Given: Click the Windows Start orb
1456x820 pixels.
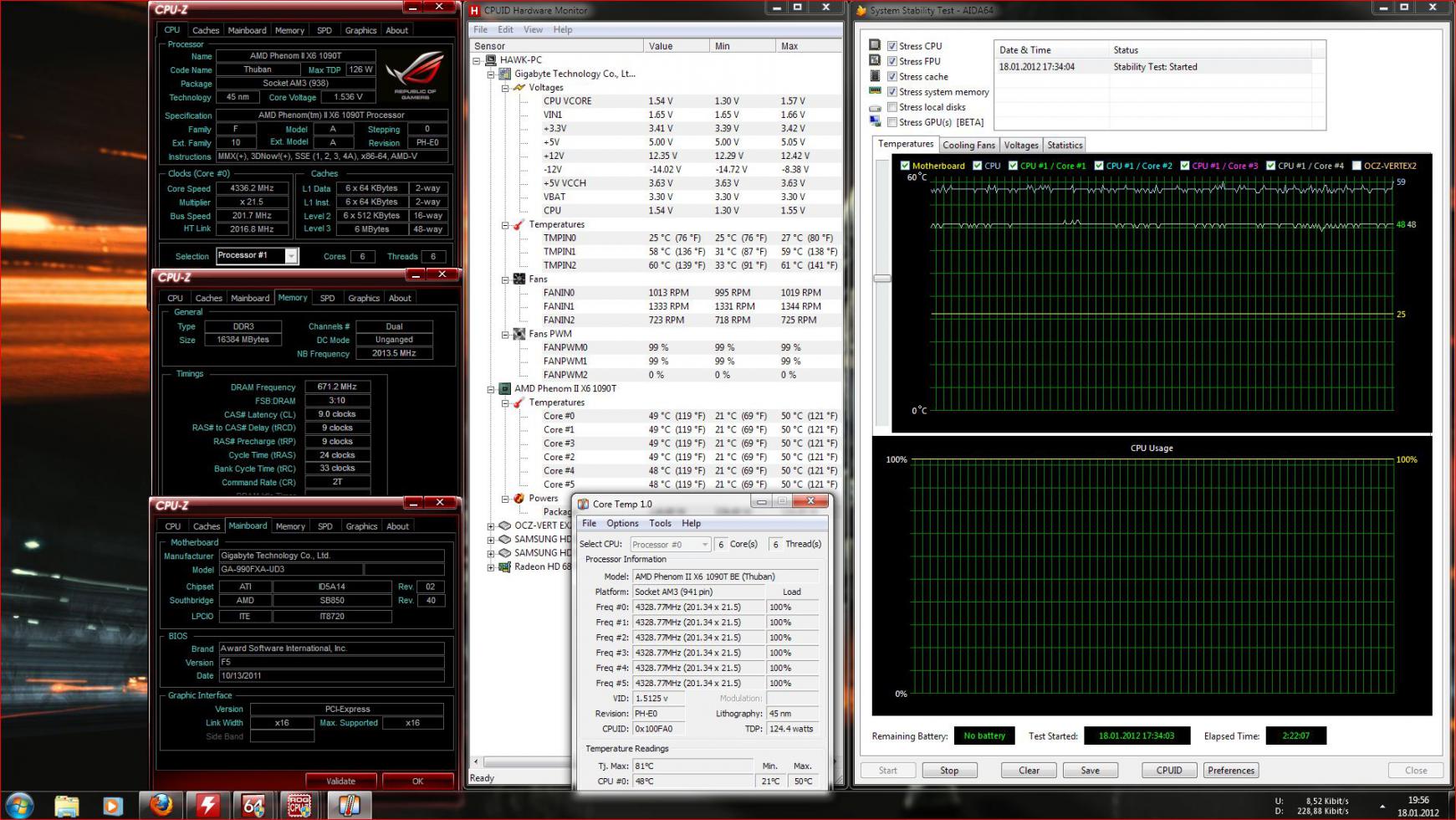Looking at the screenshot, I should [x=18, y=805].
